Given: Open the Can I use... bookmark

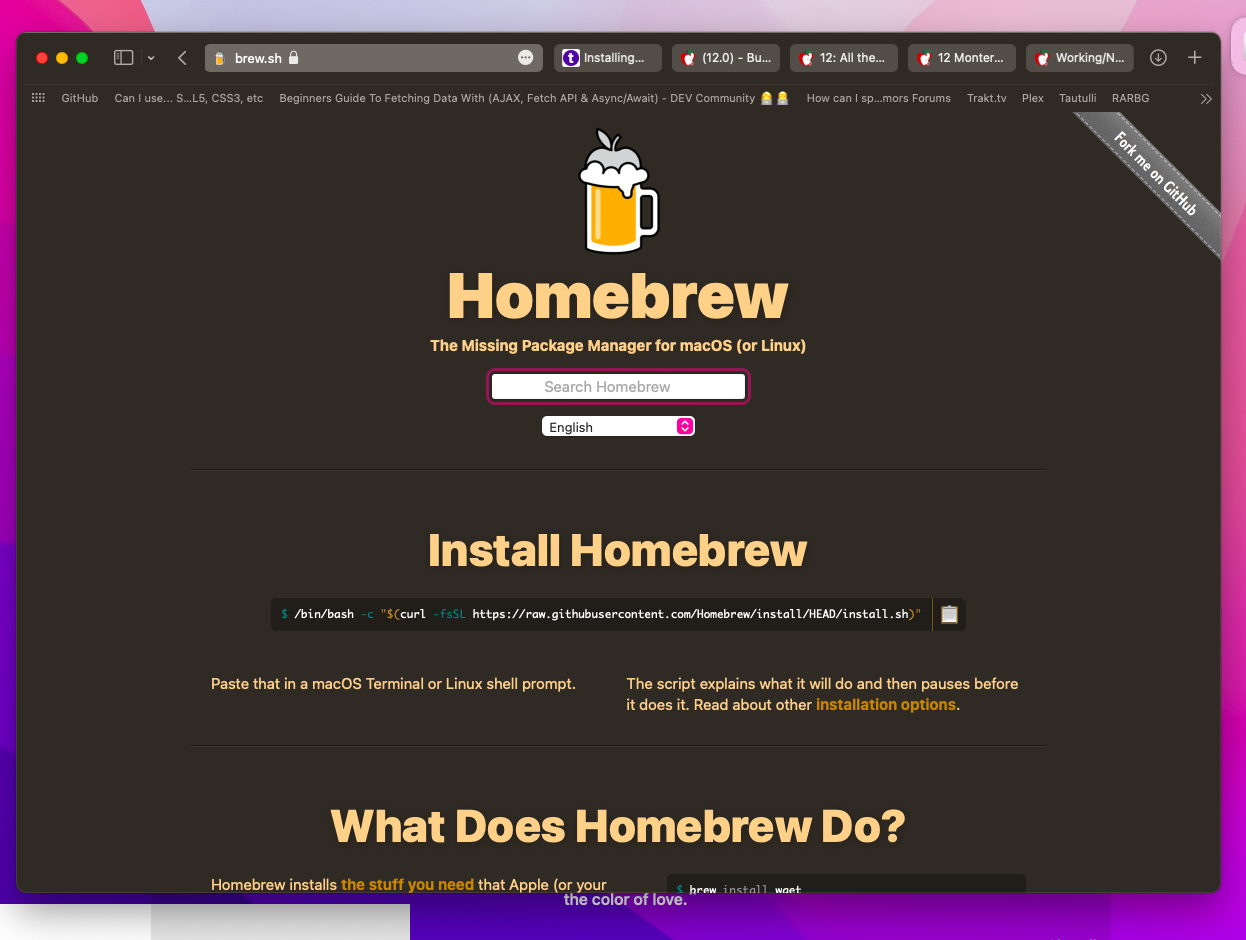Looking at the screenshot, I should [x=189, y=98].
